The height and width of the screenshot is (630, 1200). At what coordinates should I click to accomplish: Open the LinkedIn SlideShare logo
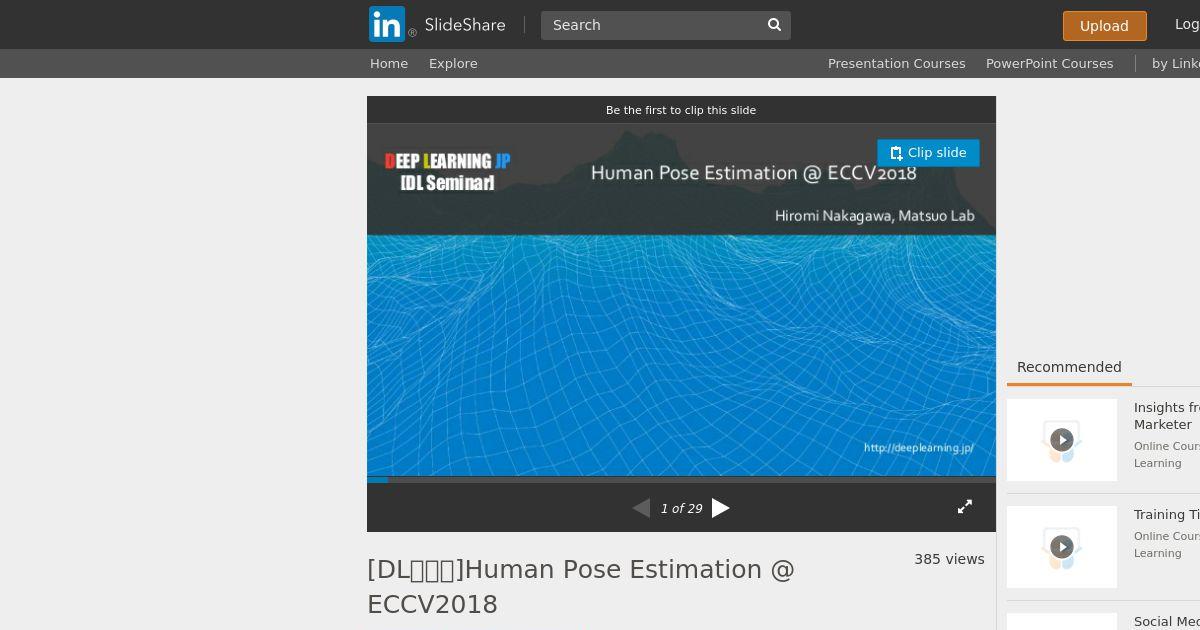pyautogui.click(x=437, y=24)
